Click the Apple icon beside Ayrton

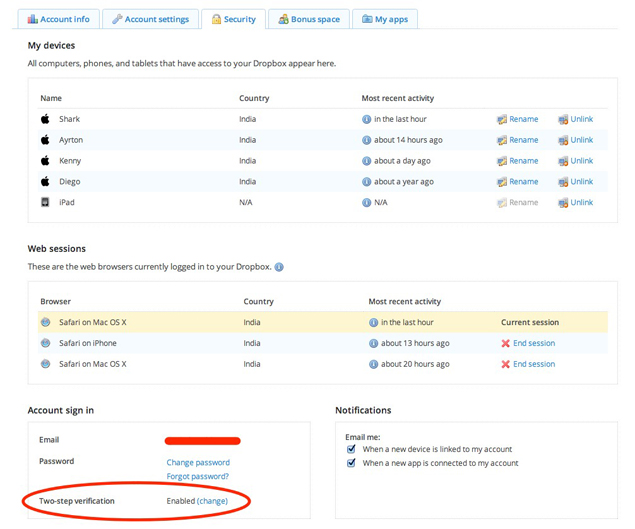[45, 140]
